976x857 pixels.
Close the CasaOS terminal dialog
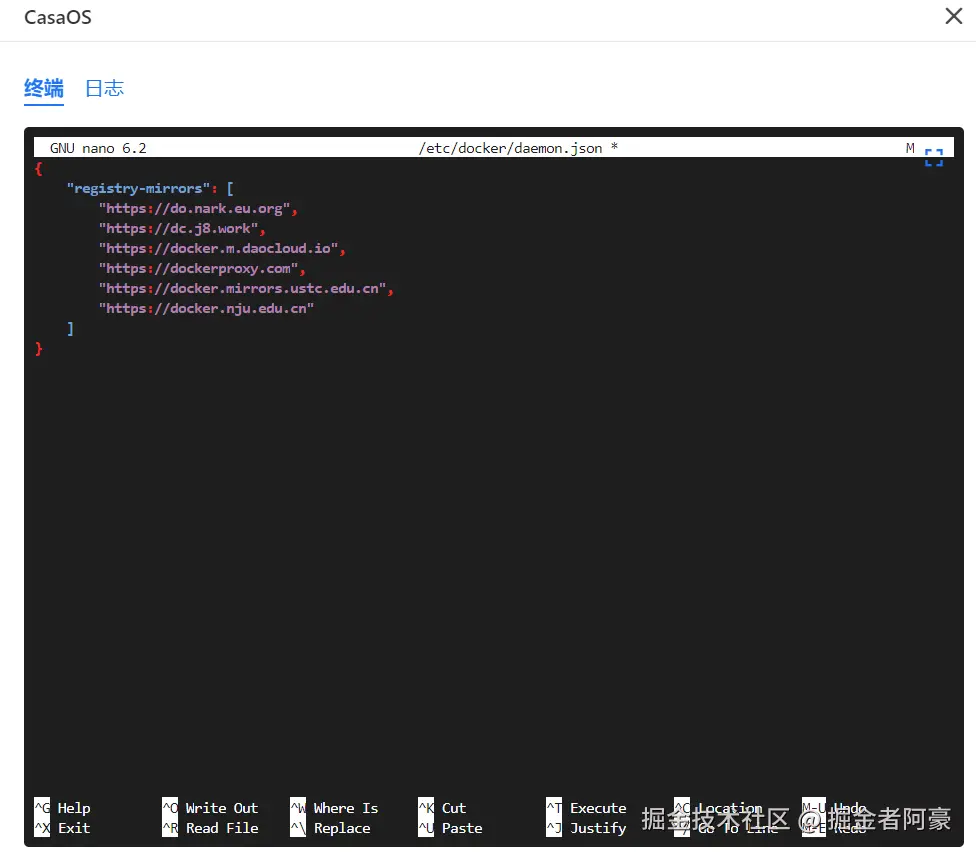[954, 16]
